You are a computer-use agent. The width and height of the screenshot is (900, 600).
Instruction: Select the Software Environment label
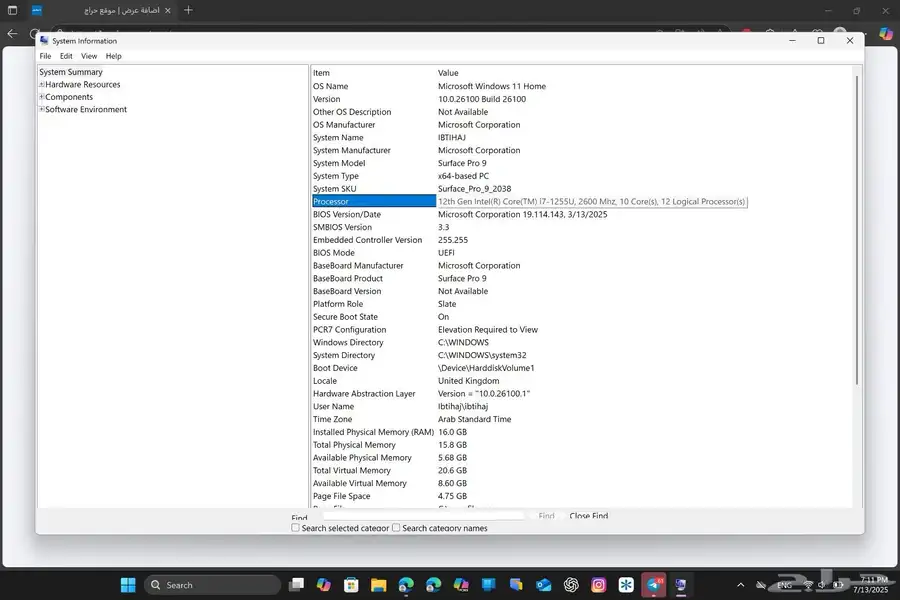pos(86,109)
